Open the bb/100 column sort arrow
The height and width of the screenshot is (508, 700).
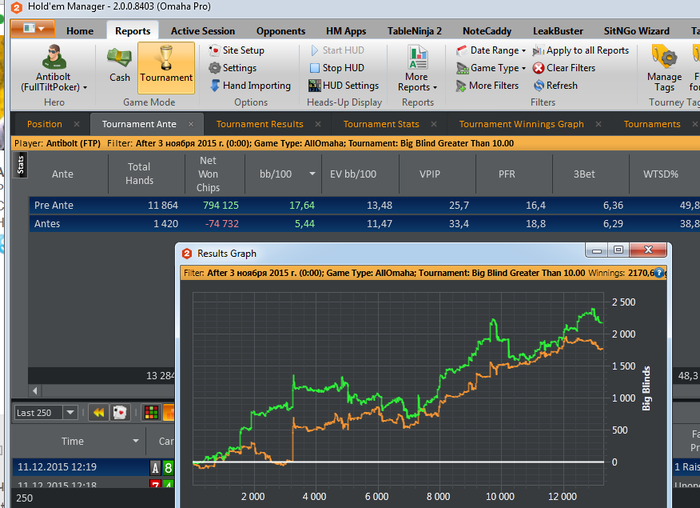[x=312, y=174]
